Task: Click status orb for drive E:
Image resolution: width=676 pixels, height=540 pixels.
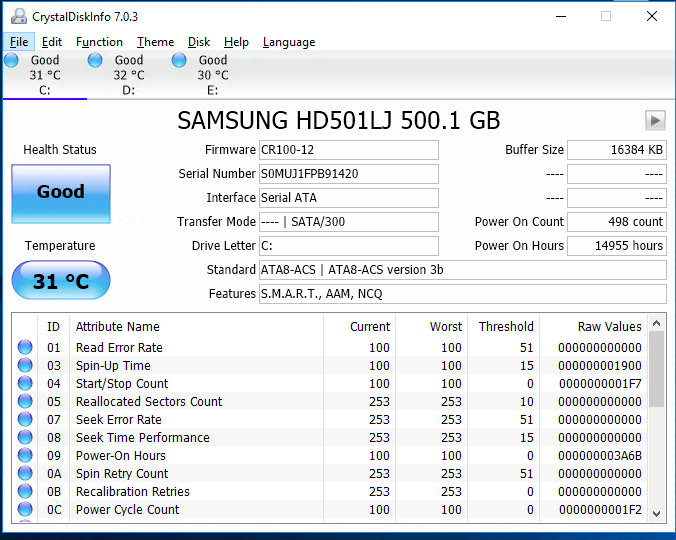Action: pos(180,61)
